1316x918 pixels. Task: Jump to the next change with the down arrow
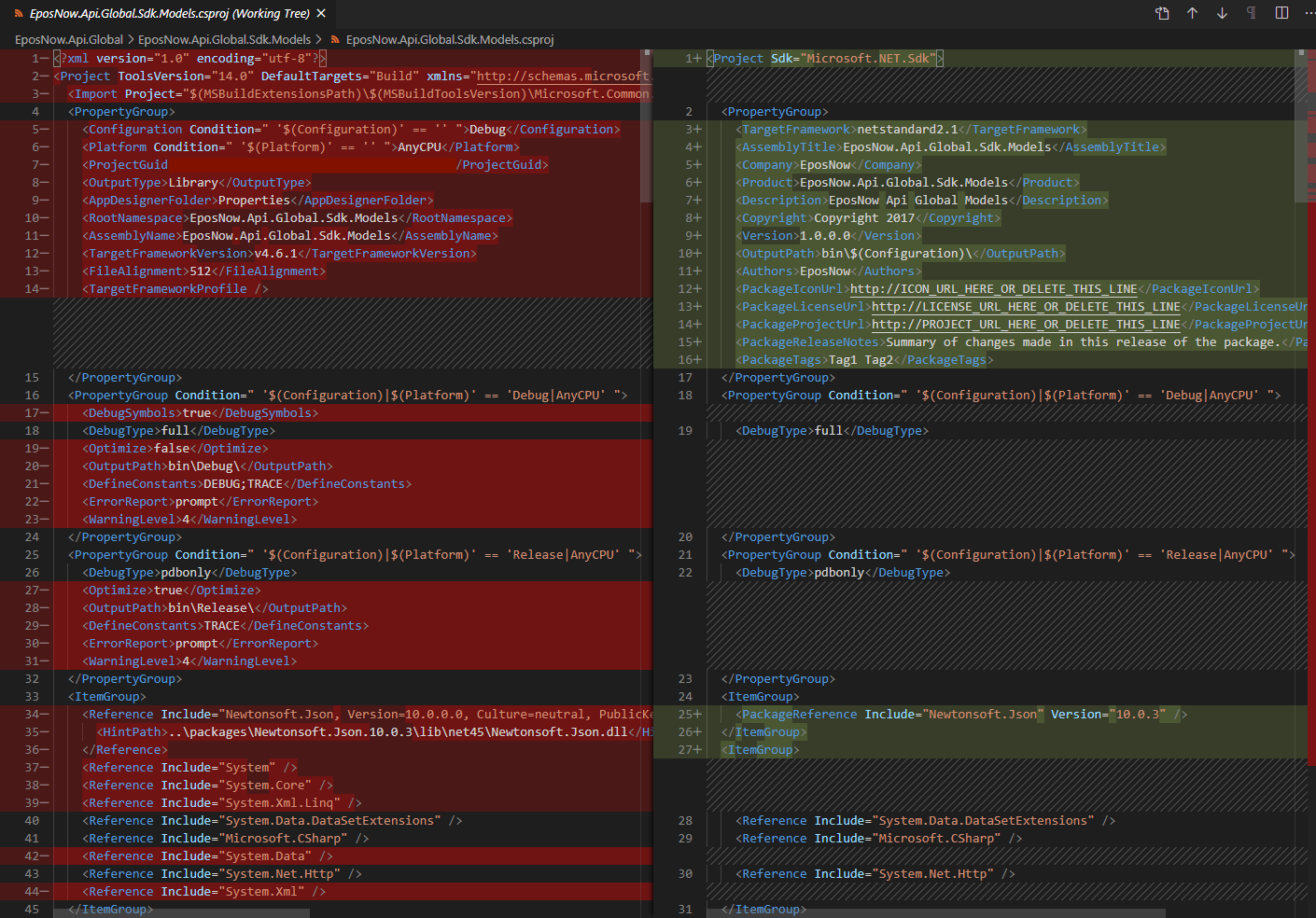[x=1220, y=13]
